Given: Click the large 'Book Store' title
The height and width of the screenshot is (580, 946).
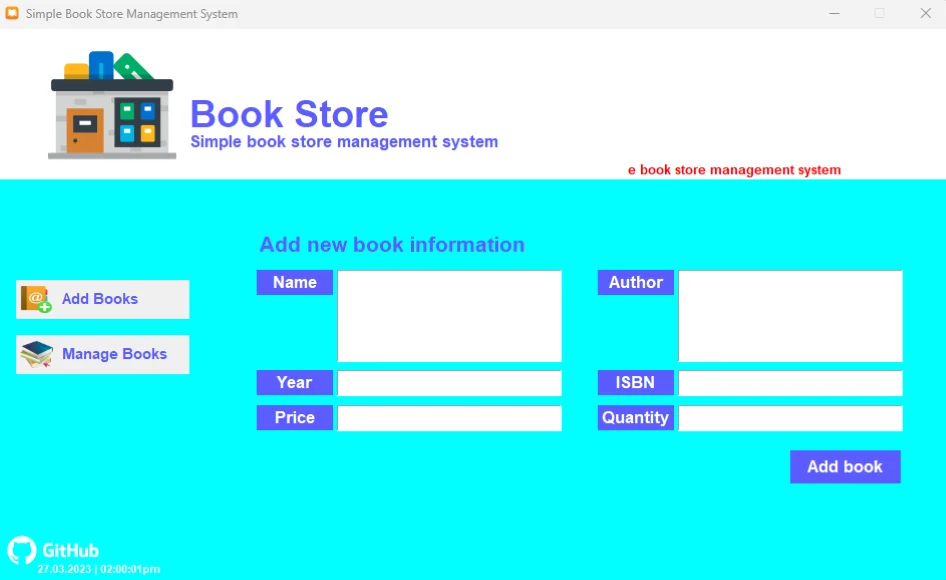Looking at the screenshot, I should click(x=289, y=114).
